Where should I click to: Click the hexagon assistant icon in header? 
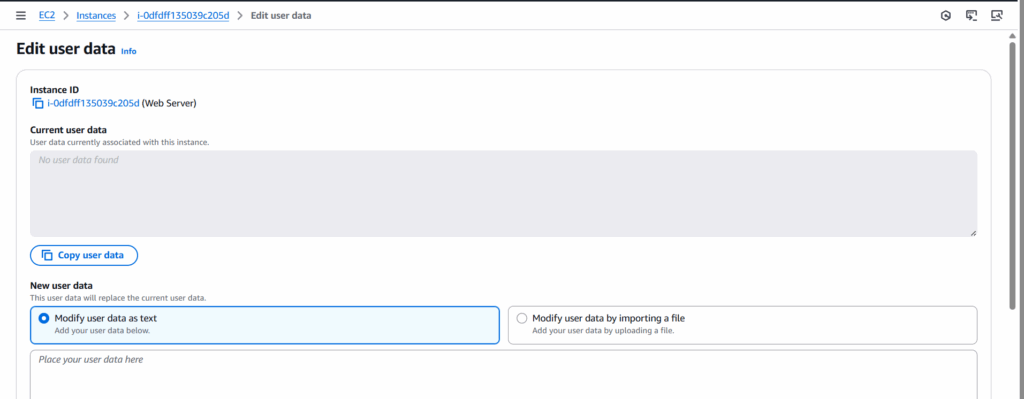(946, 16)
